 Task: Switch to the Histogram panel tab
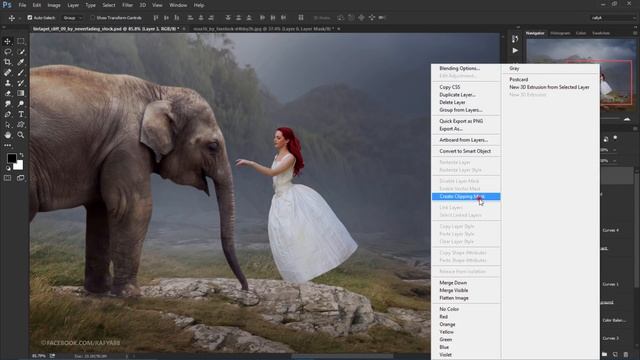click(x=560, y=33)
